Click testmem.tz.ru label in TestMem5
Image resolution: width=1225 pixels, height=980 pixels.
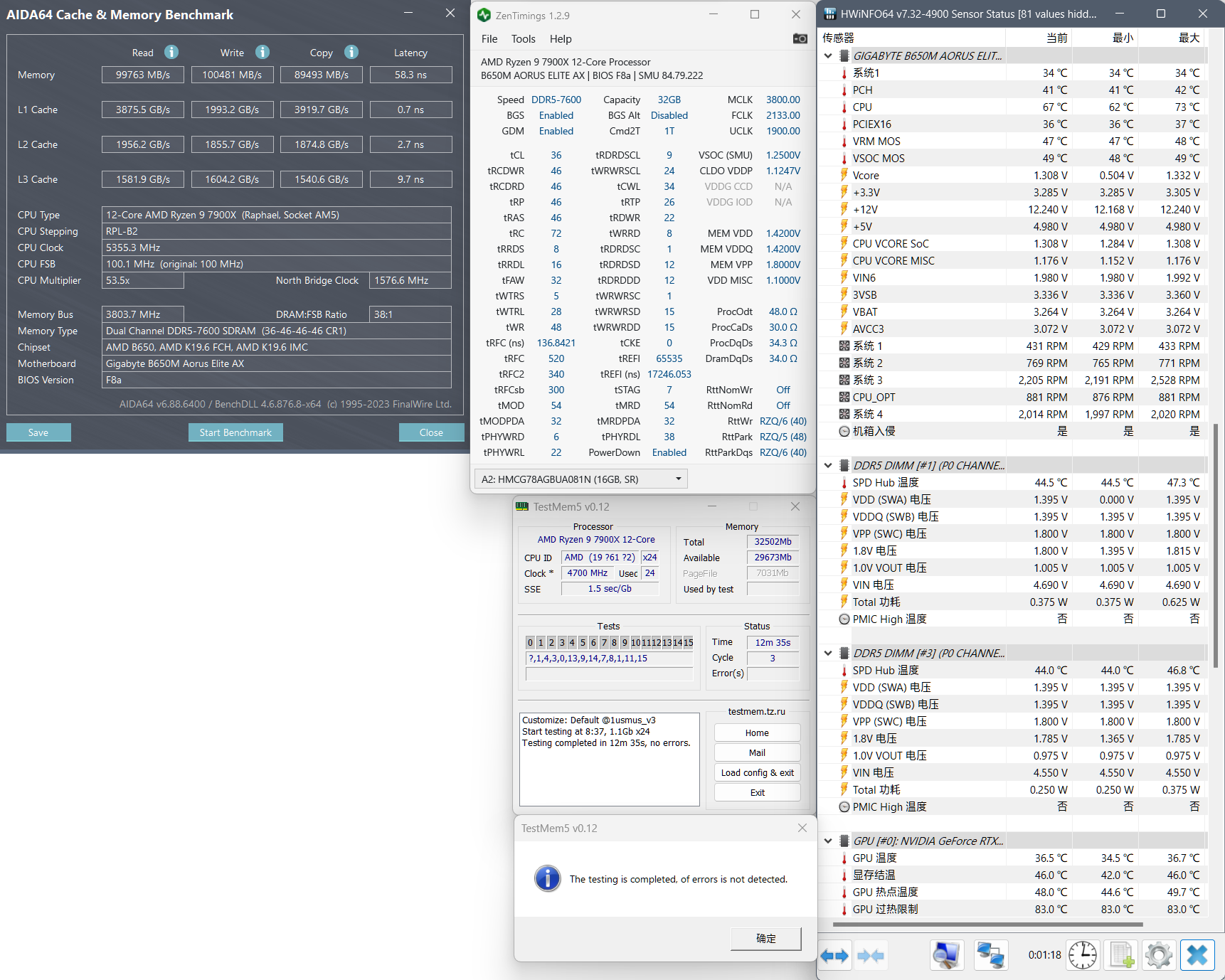point(757,711)
